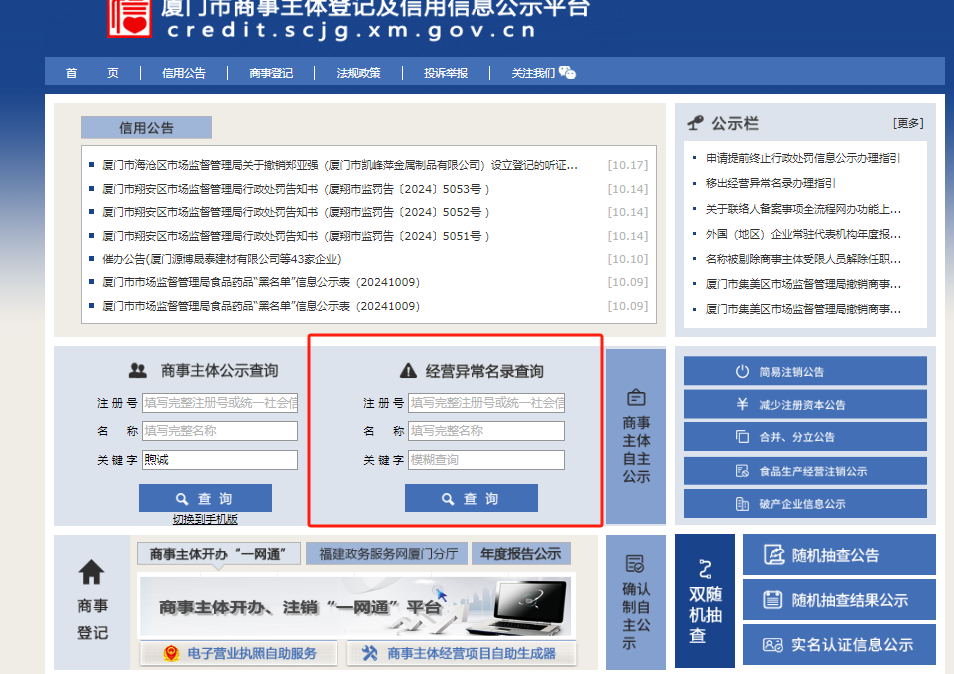Click the edit icon on 随机抽查公告
The width and height of the screenshot is (954, 674).
pyautogui.click(x=772, y=555)
